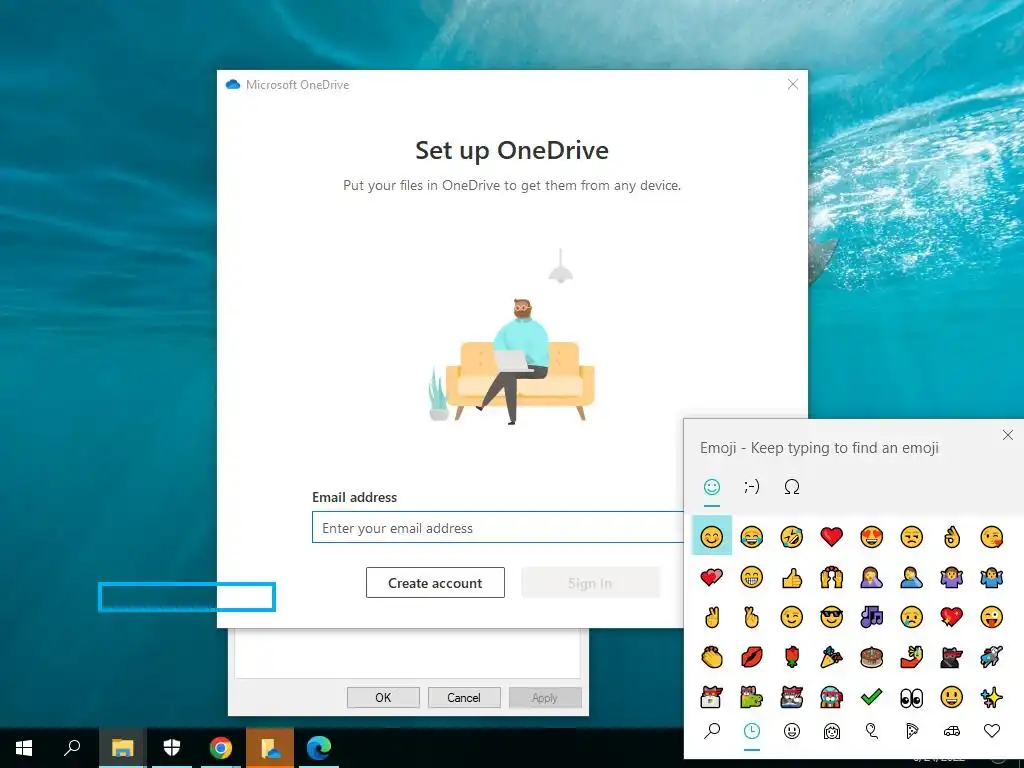
Task: Insert the man facepalming emoji
Action: point(912,577)
